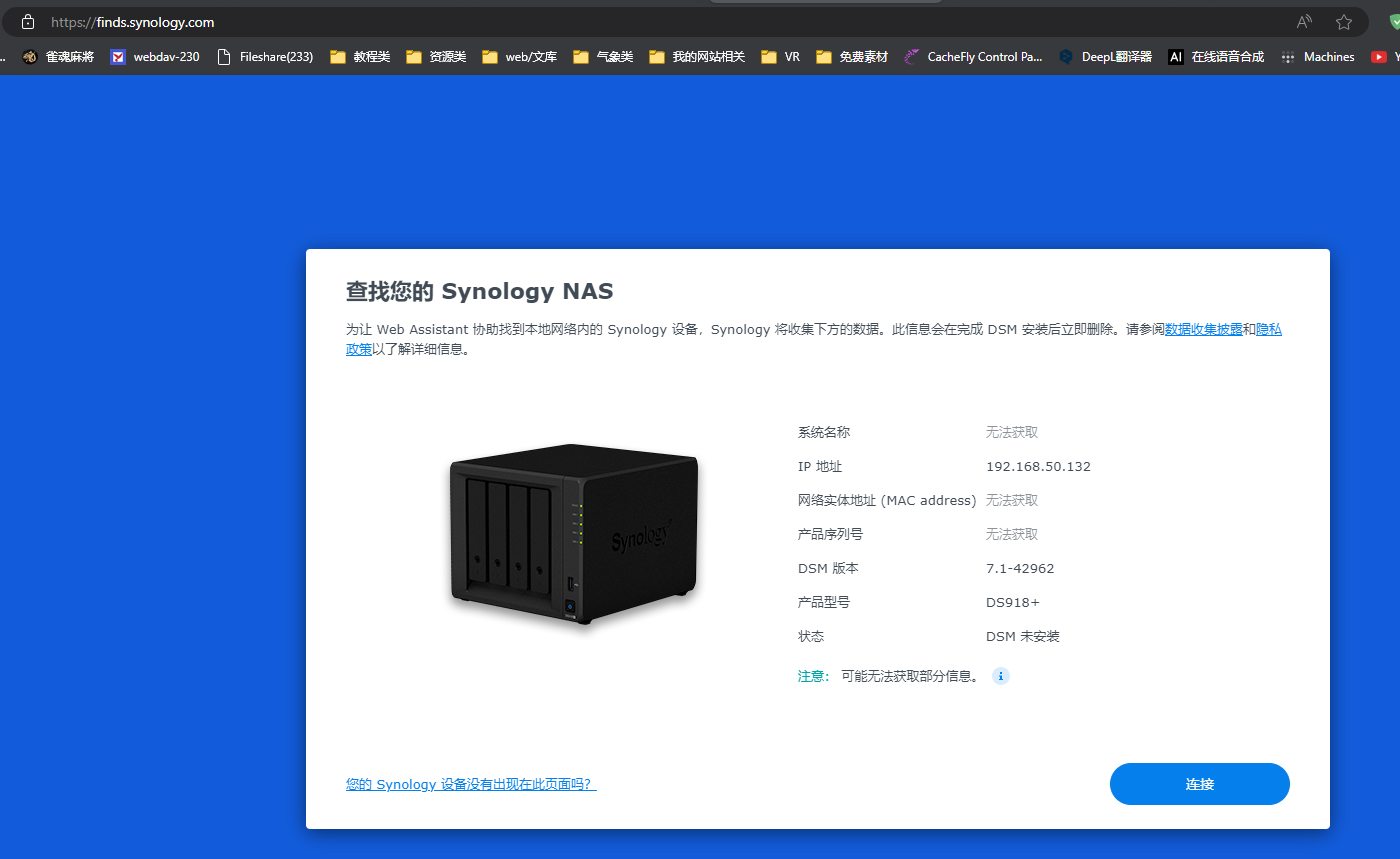Open the CacheFly Control Panel bookmark
1400x859 pixels.
(973, 57)
